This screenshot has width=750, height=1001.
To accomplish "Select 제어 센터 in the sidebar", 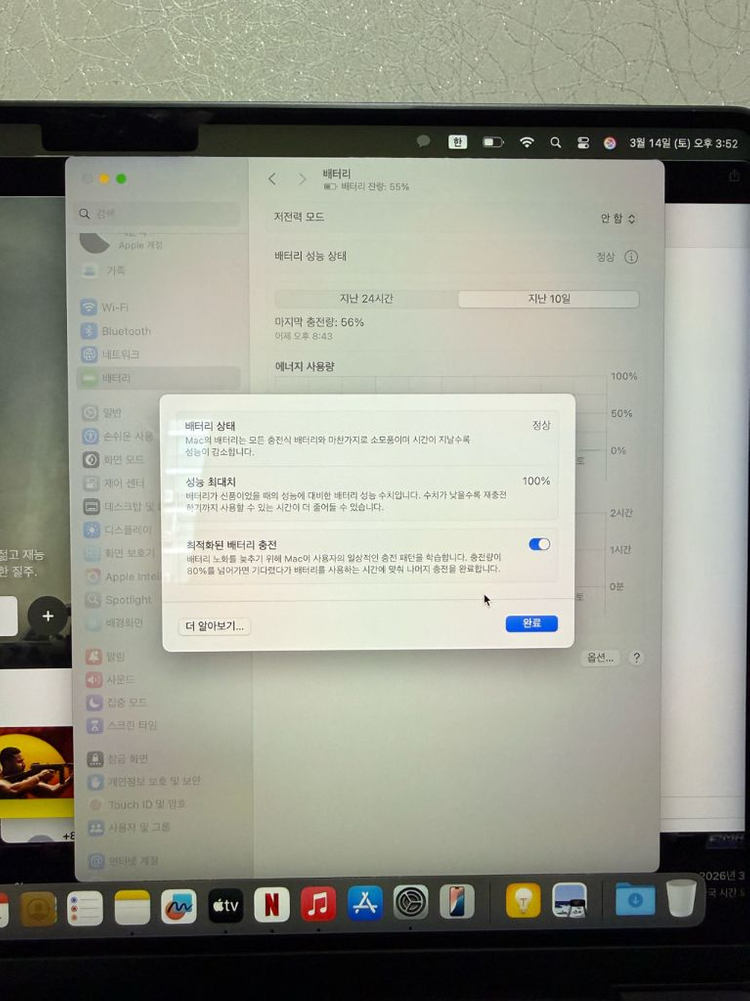I will click(x=114, y=483).
